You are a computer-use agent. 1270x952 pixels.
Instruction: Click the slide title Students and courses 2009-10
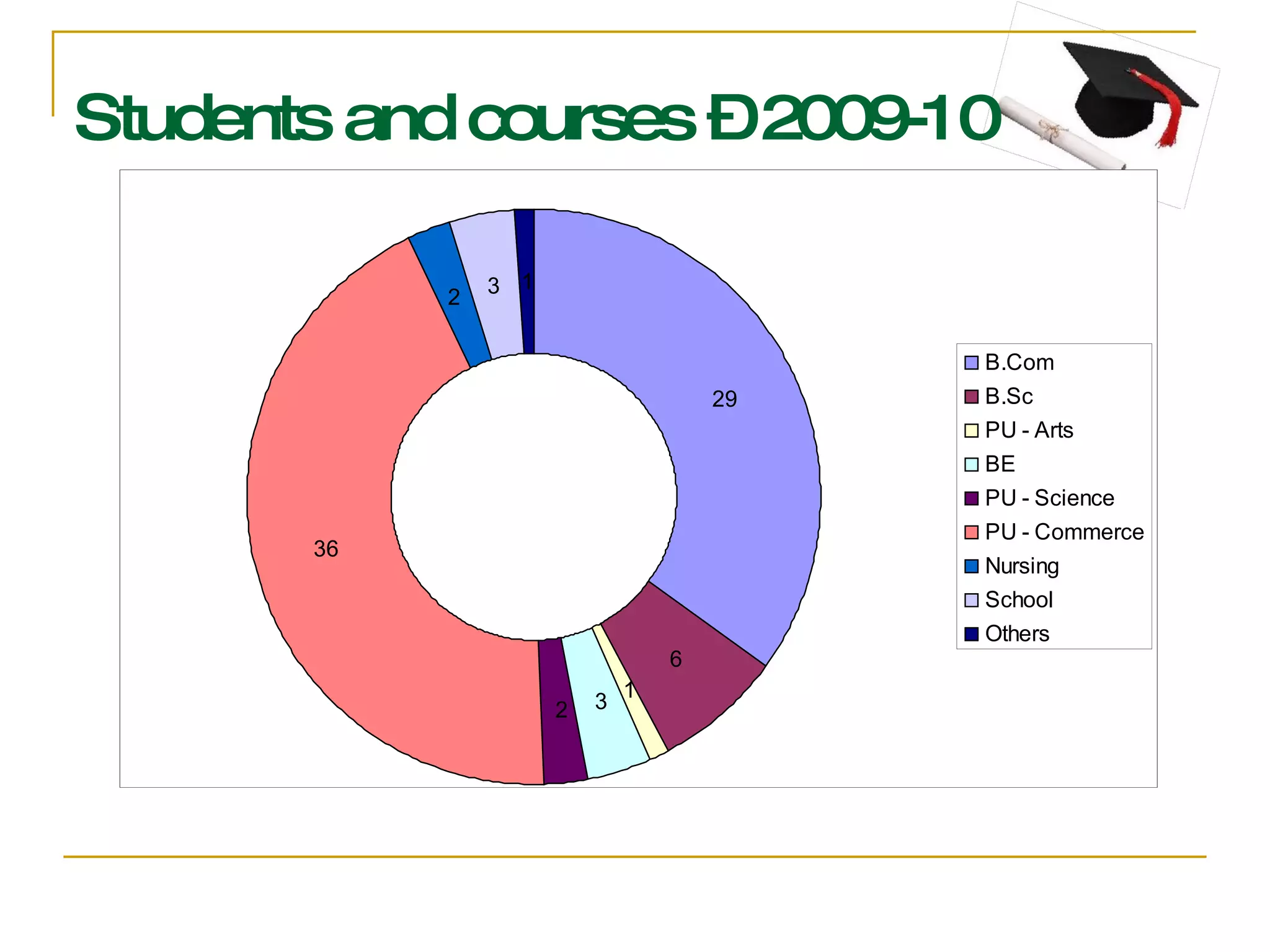coord(538,118)
